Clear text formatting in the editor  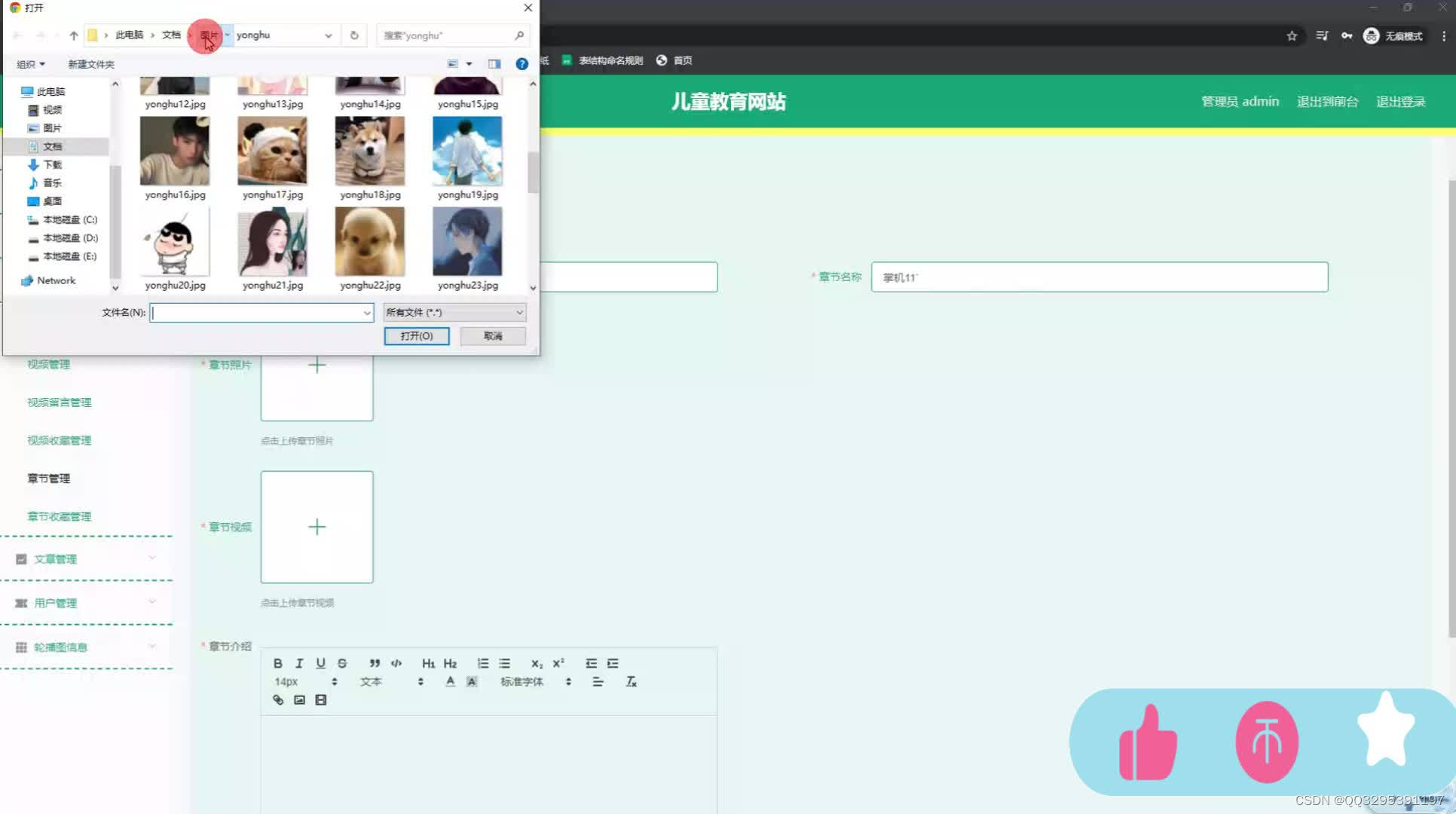[x=631, y=681]
